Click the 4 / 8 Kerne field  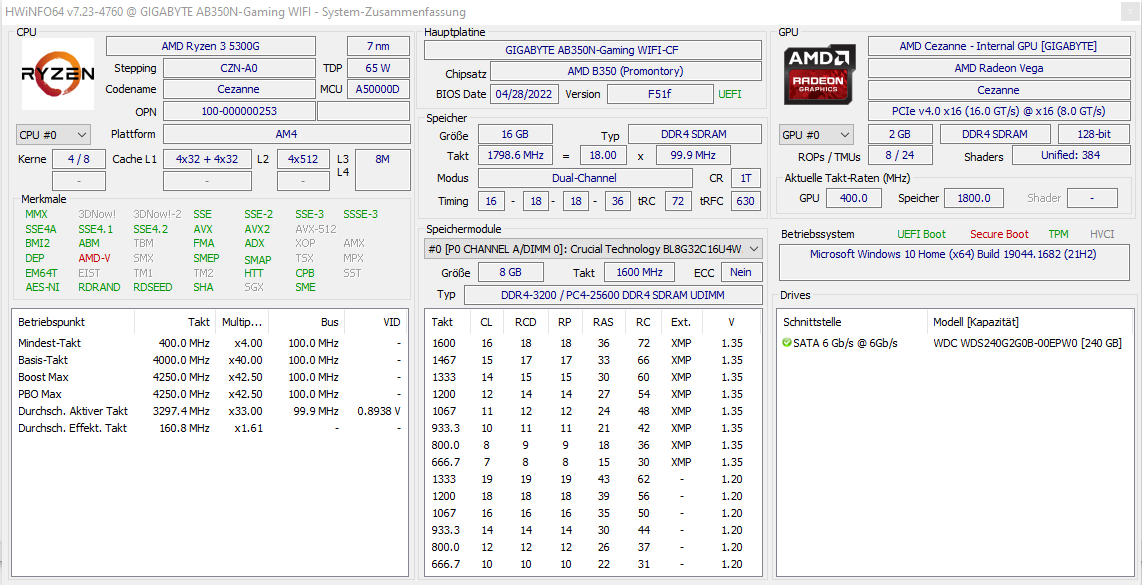click(x=79, y=159)
